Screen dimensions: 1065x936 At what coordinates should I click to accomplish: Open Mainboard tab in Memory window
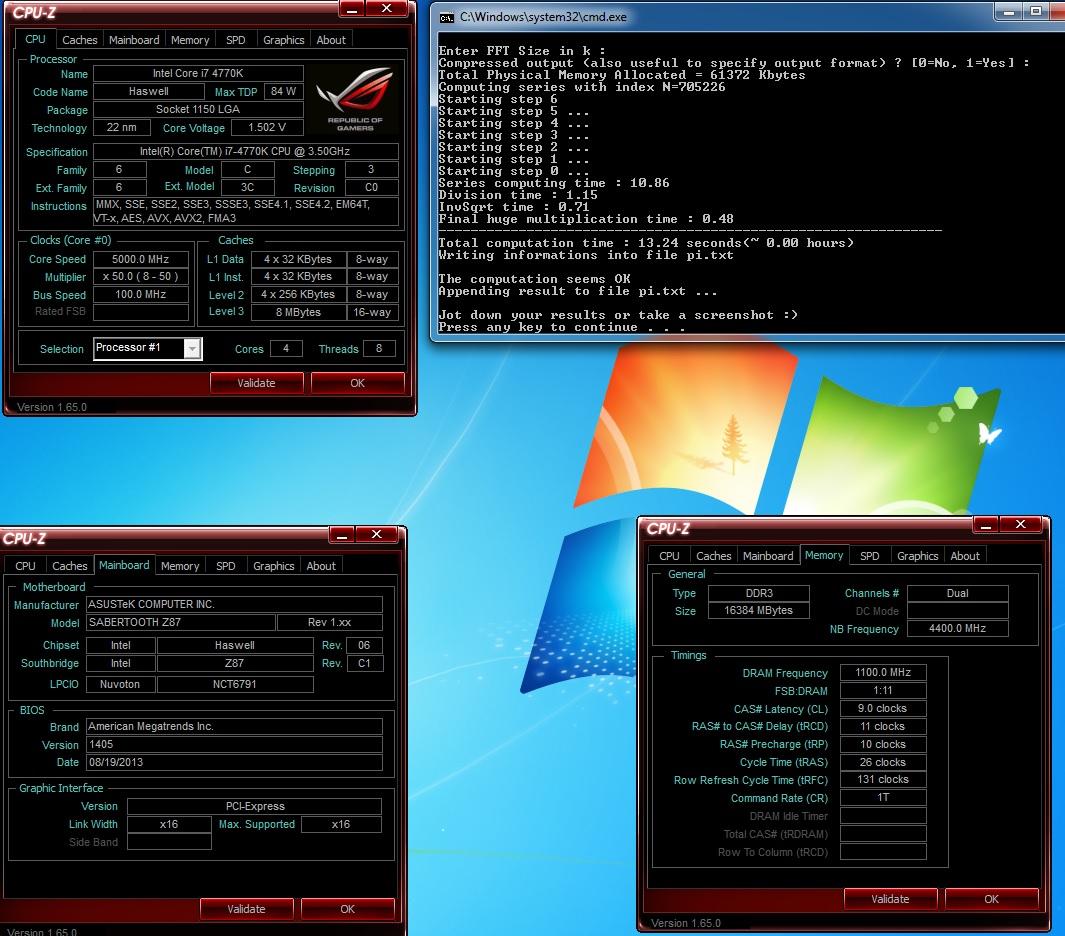point(768,556)
